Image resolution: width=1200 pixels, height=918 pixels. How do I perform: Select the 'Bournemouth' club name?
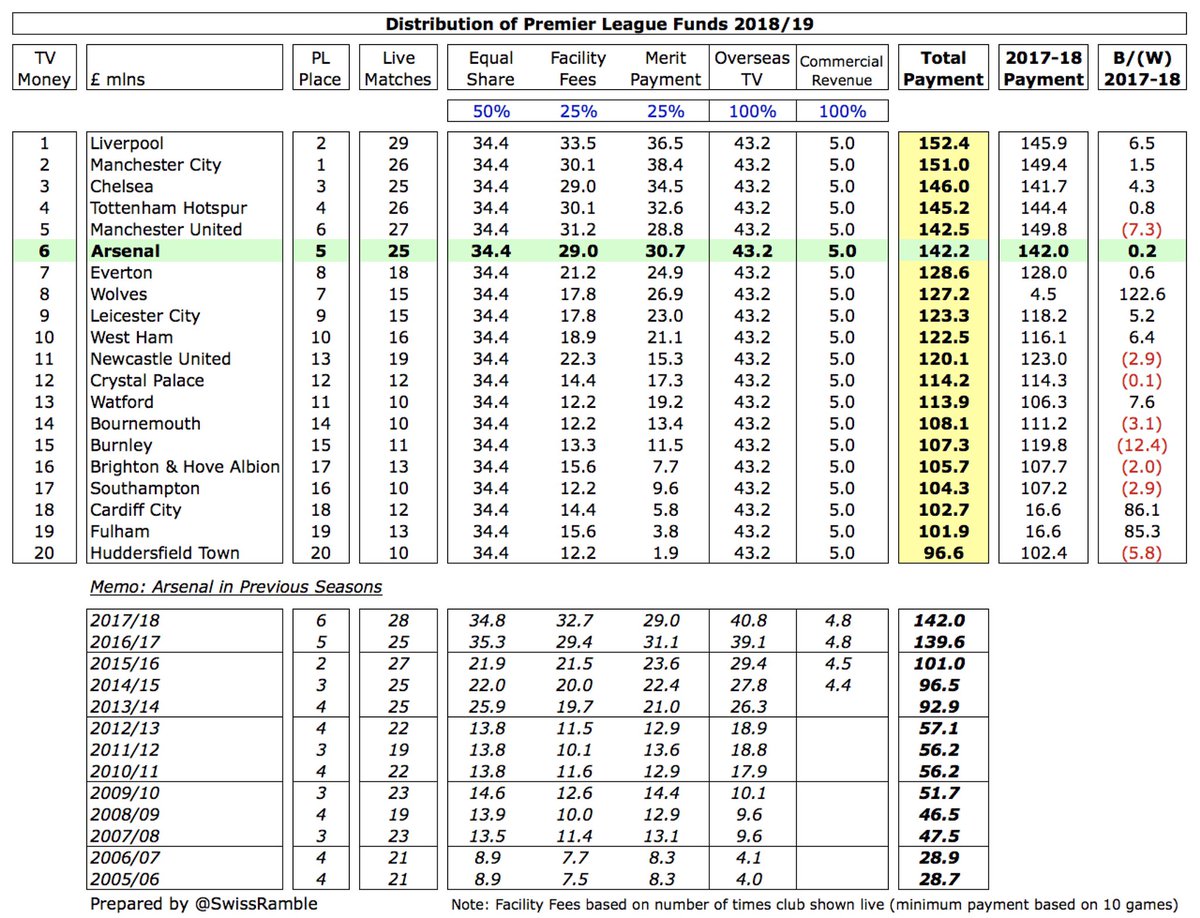pos(144,423)
